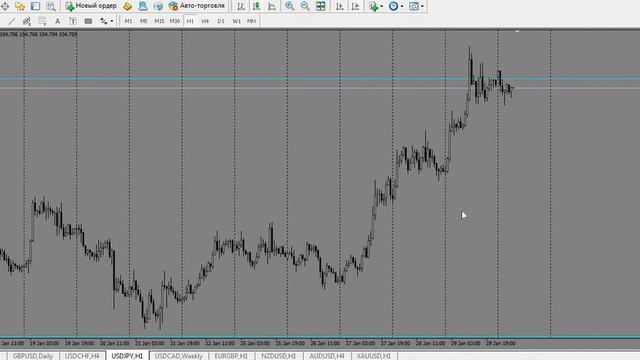Switch to MN timeframe
Image resolution: width=640 pixels, height=360 pixels.
pos(251,21)
